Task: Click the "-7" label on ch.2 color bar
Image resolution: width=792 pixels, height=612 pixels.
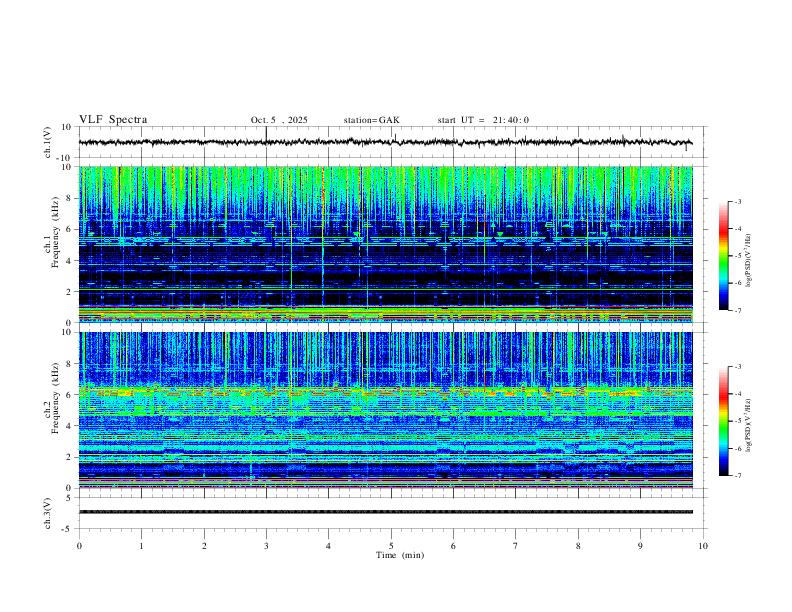Action: click(x=738, y=475)
